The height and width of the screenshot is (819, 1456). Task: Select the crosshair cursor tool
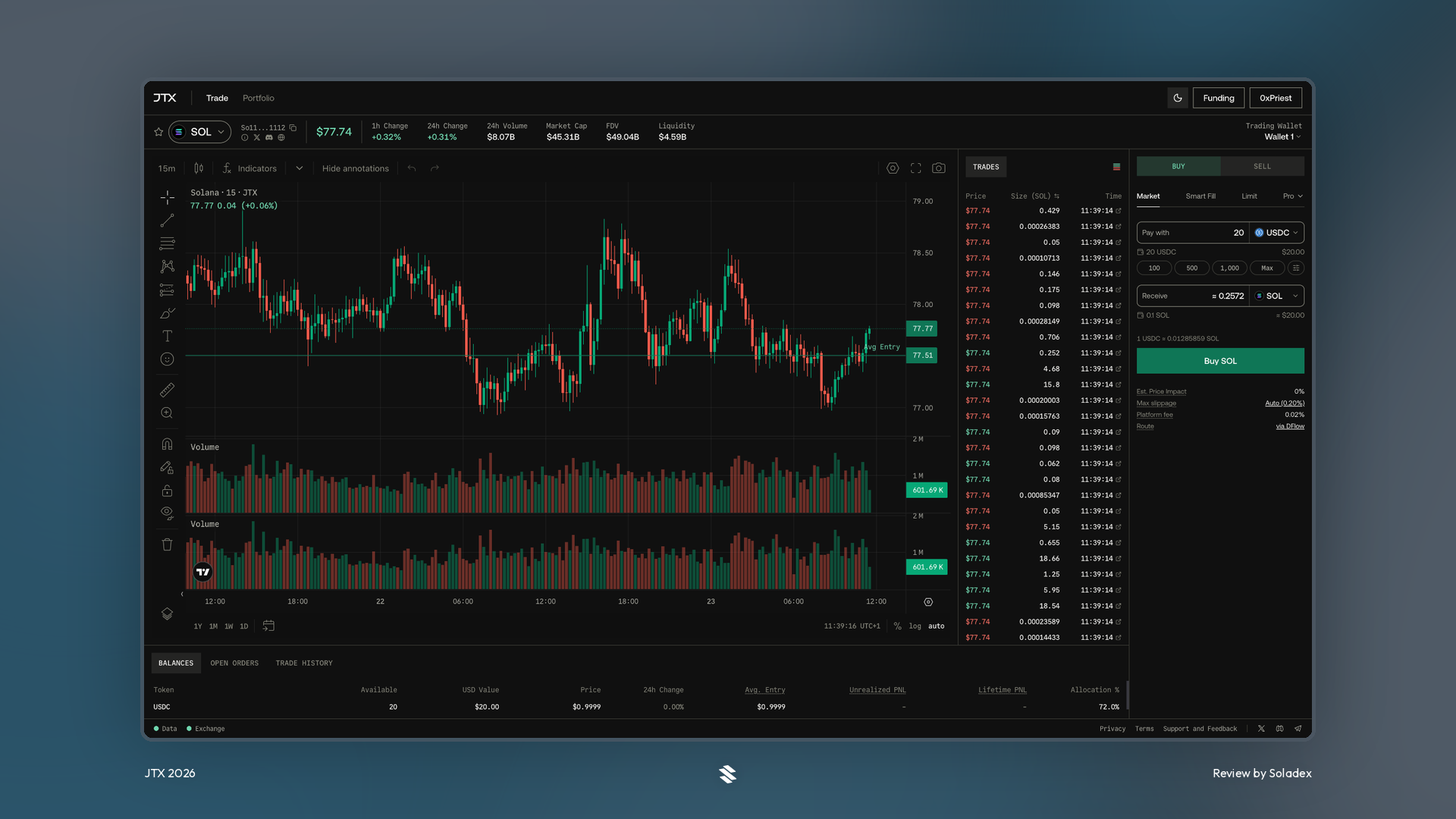(x=168, y=198)
